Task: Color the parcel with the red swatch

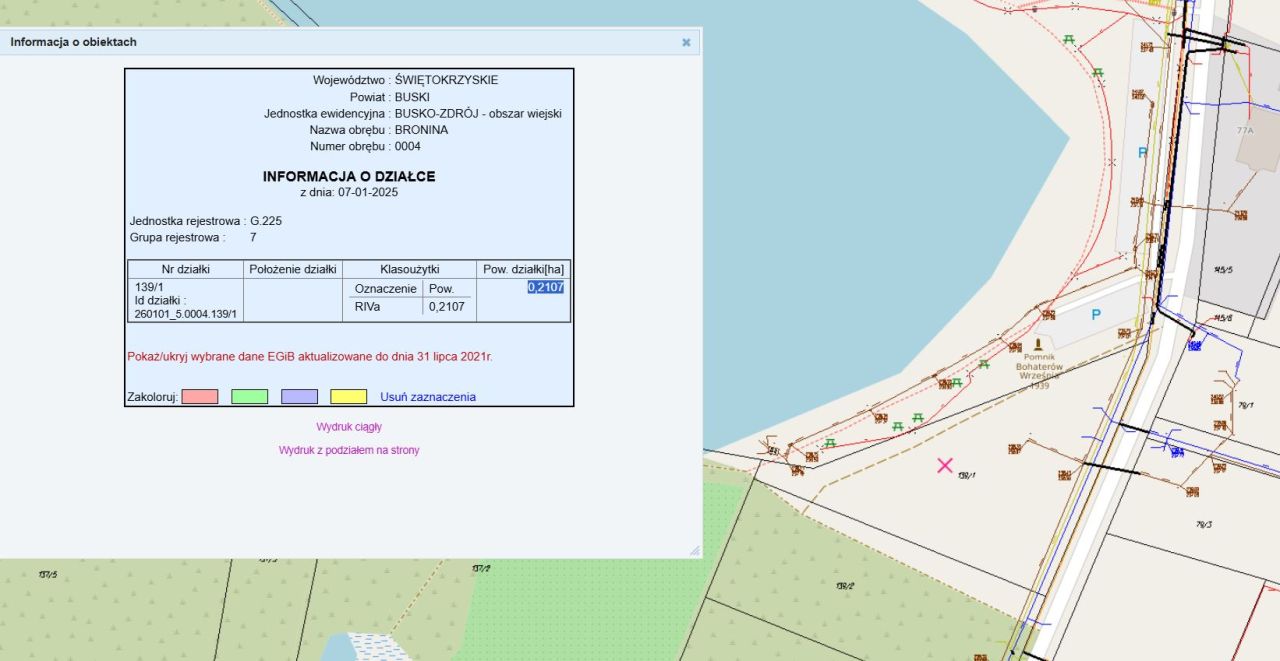Action: click(200, 397)
